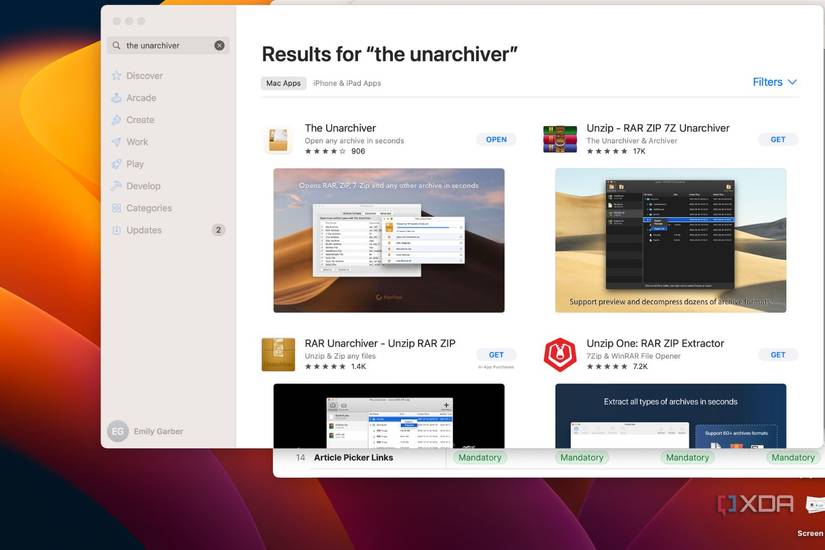Expand the Filters dropdown

point(774,82)
